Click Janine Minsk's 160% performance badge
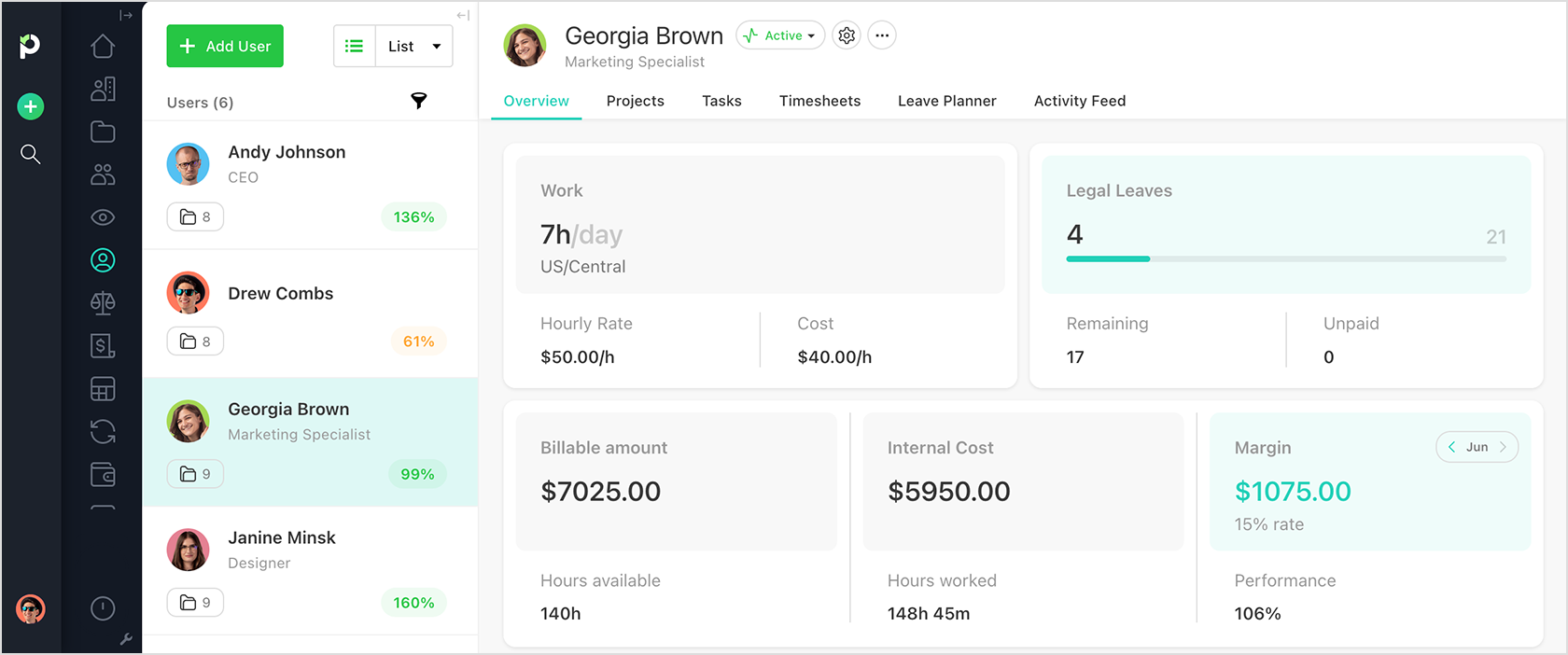 coord(413,603)
